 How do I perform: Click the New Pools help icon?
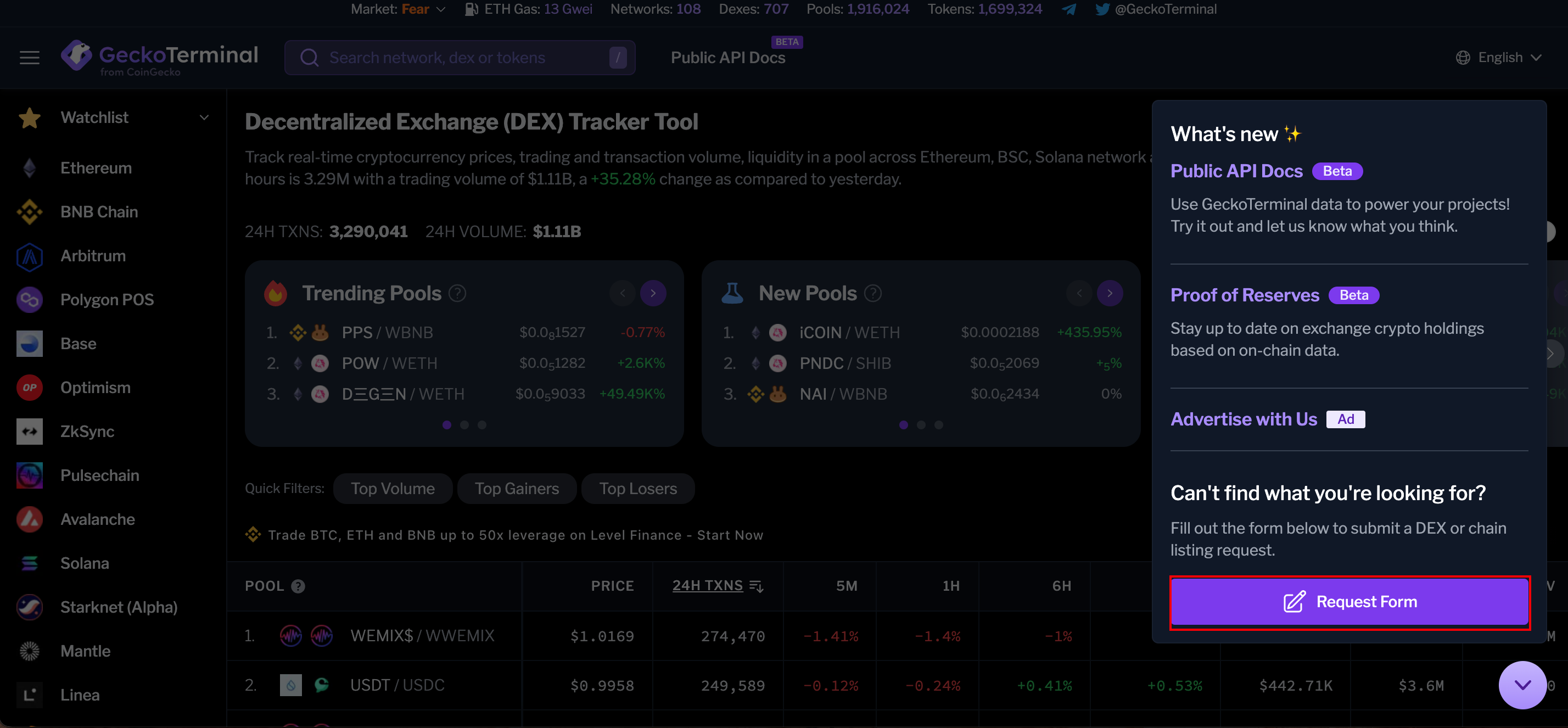tap(873, 293)
